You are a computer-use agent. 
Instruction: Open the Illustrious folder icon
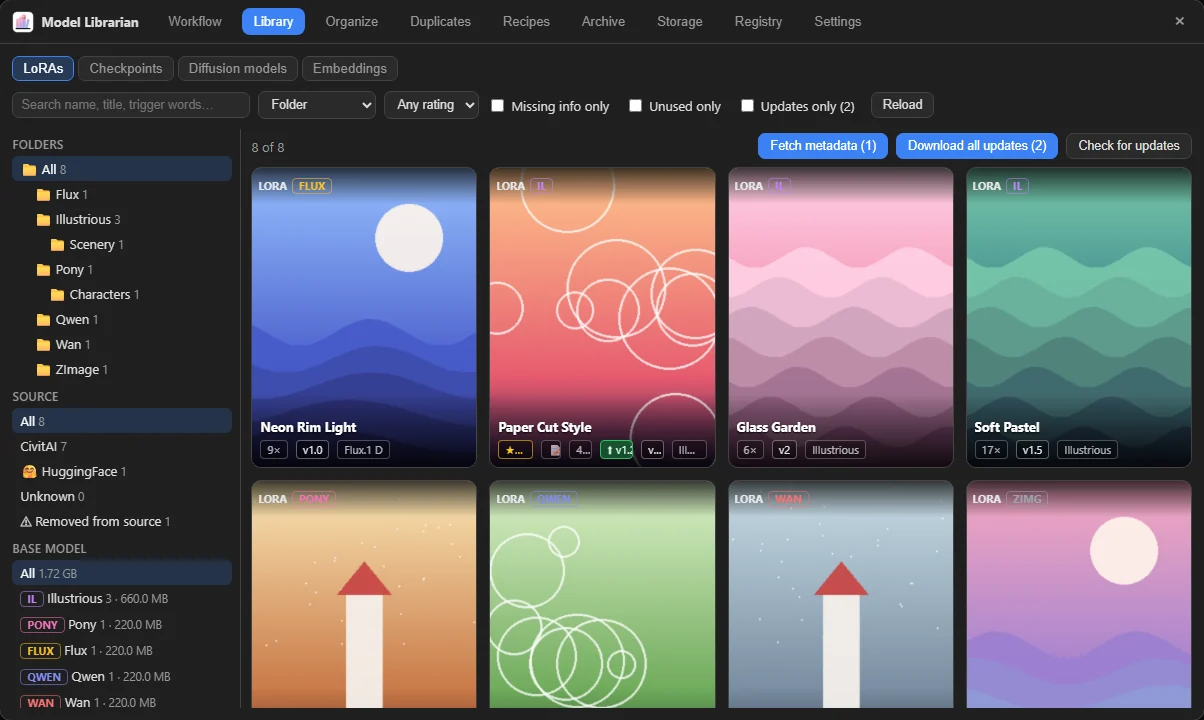(x=43, y=220)
